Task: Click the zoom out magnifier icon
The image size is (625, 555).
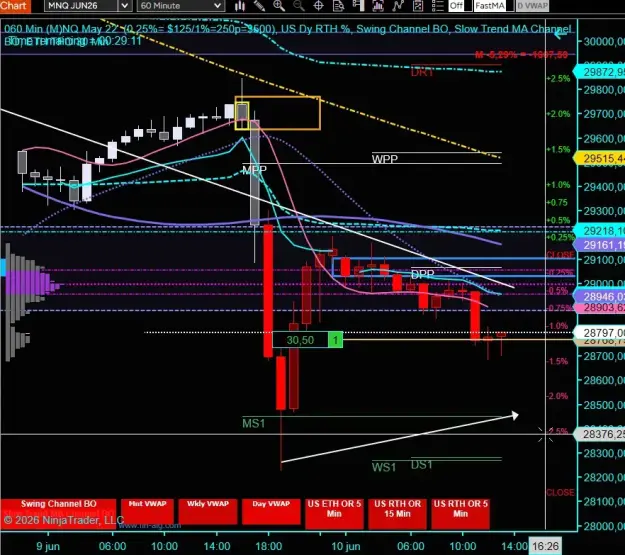Action: click(x=299, y=6)
